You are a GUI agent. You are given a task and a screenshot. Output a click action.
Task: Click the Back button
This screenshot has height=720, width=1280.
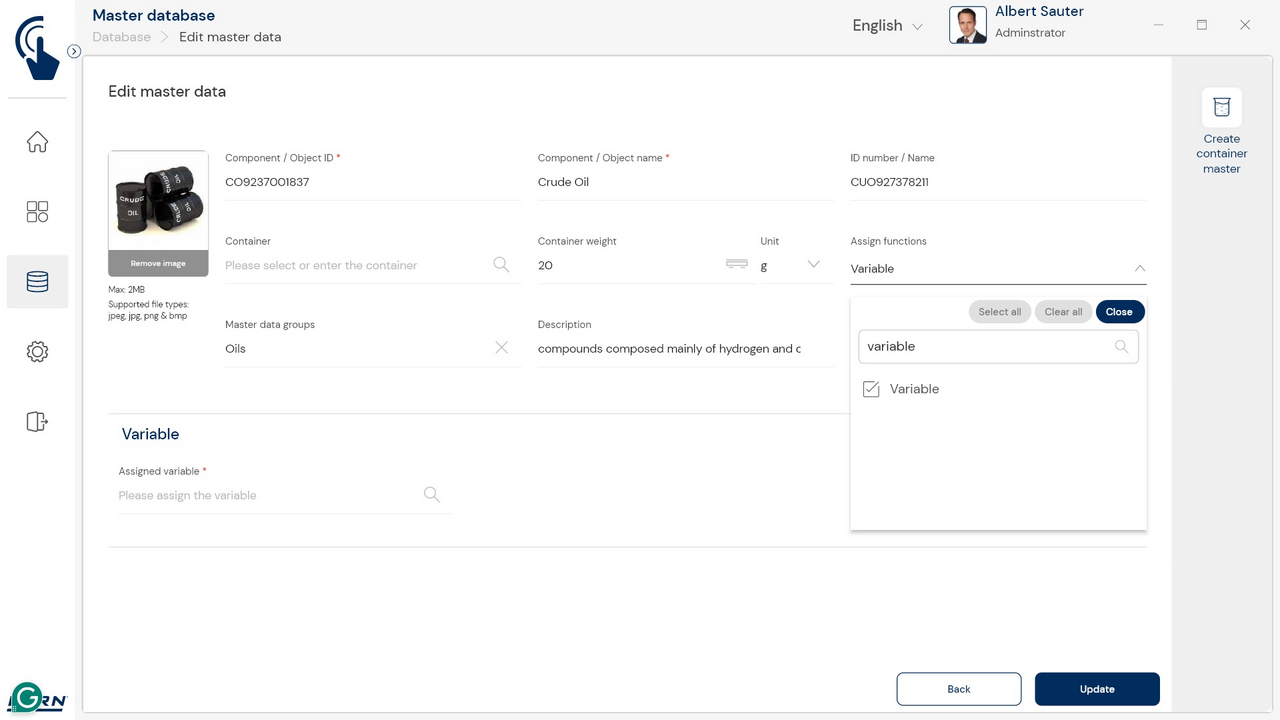point(958,689)
